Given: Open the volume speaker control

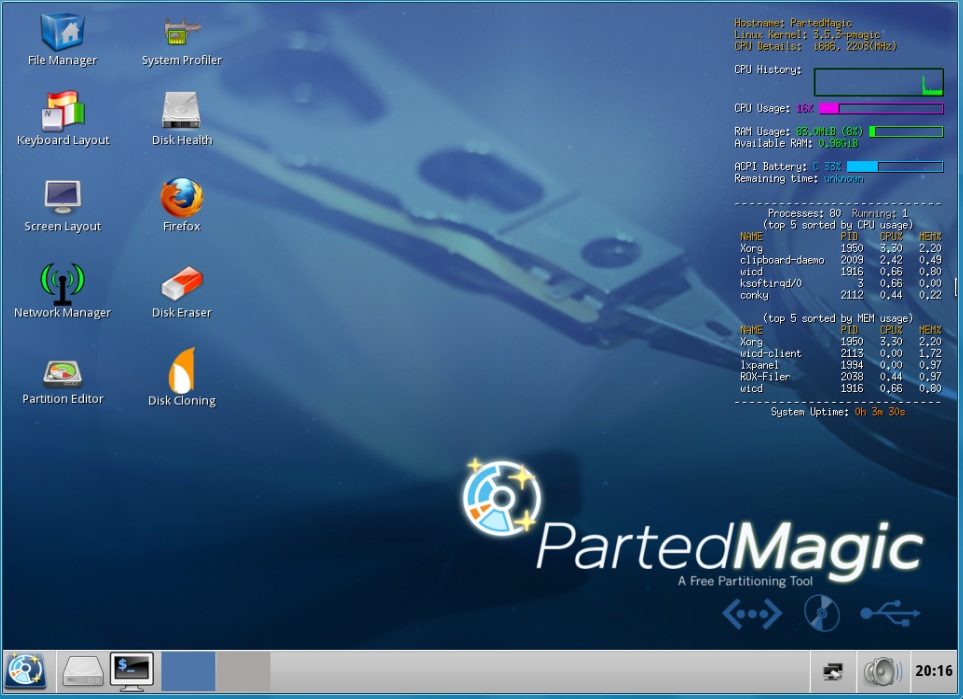Looking at the screenshot, I should point(882,671).
